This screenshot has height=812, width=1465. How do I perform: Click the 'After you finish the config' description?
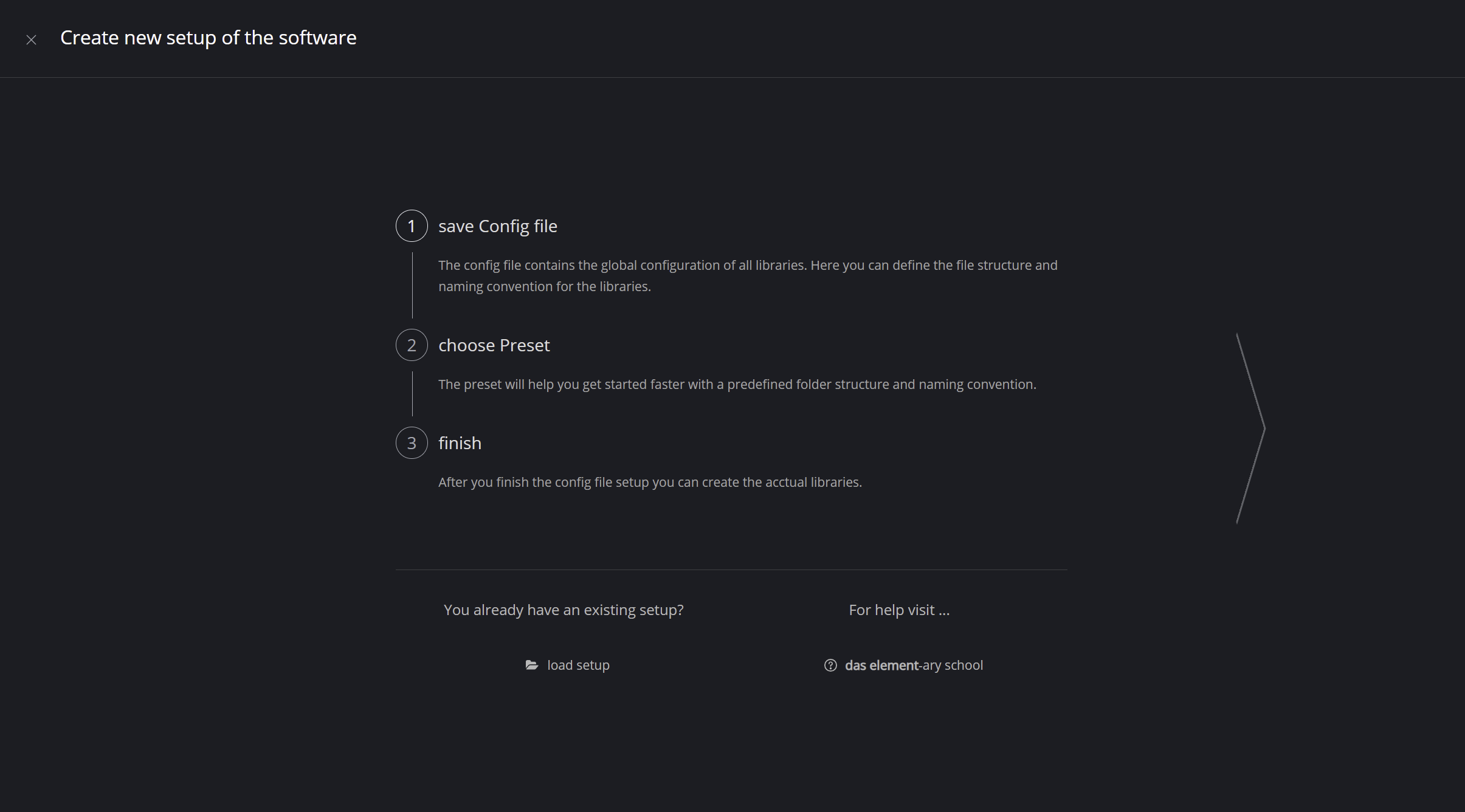650,483
